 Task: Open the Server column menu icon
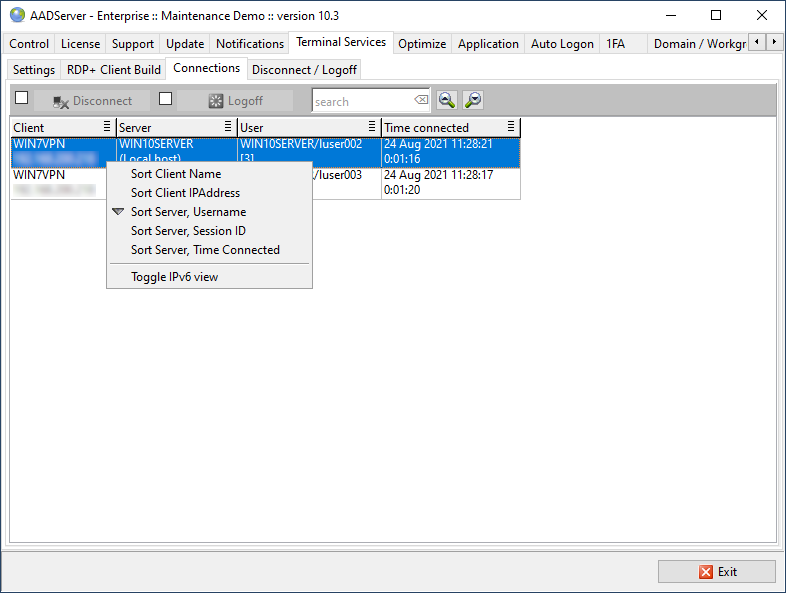pyautogui.click(x=228, y=127)
